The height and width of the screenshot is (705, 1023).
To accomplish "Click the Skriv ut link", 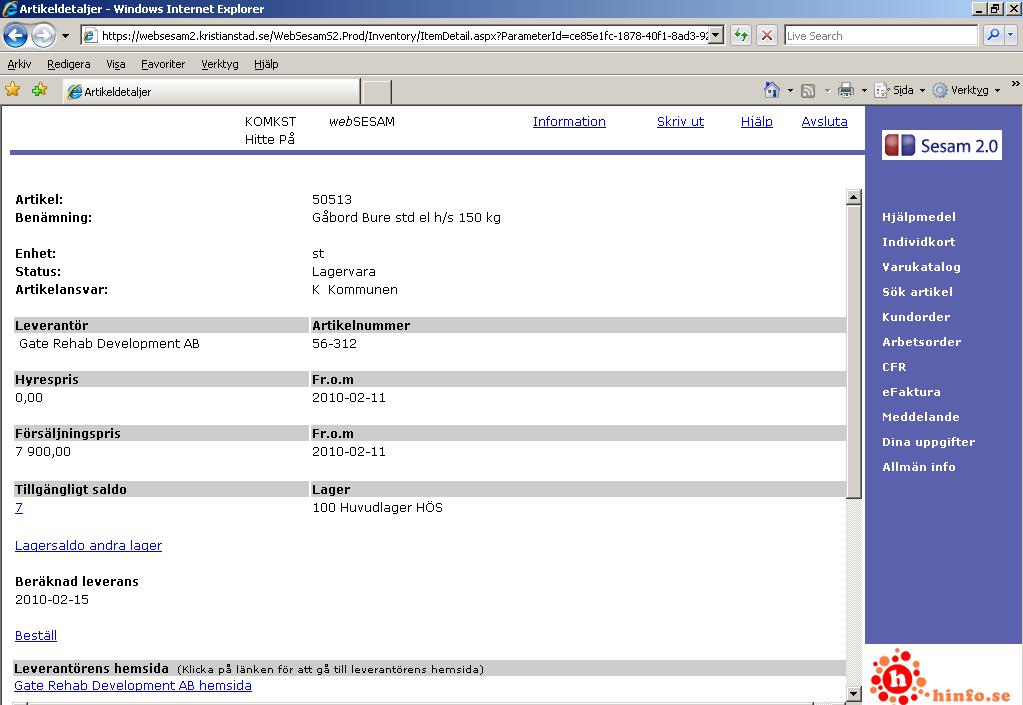I will click(680, 121).
